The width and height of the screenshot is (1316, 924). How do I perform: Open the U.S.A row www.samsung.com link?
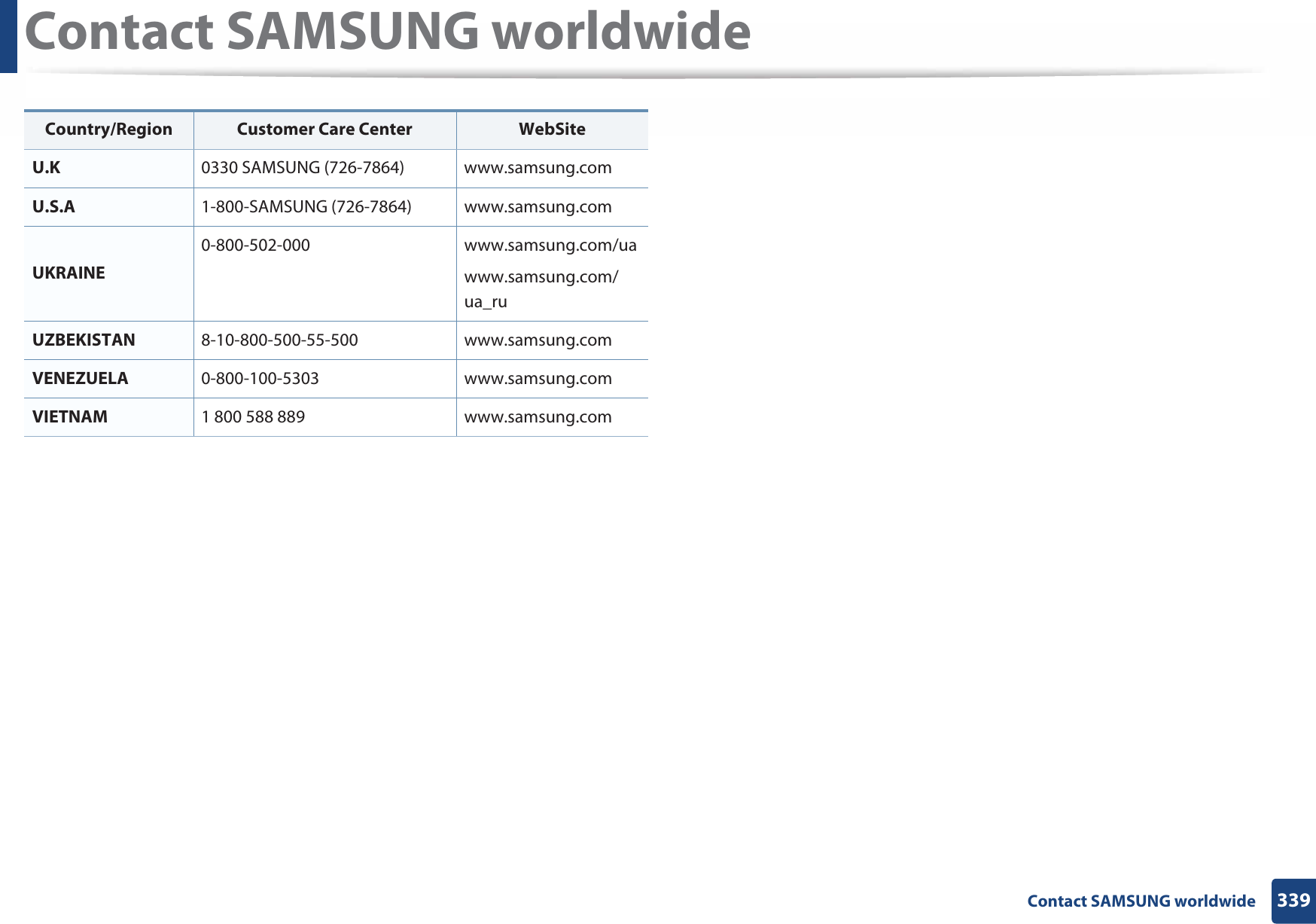tap(538, 207)
